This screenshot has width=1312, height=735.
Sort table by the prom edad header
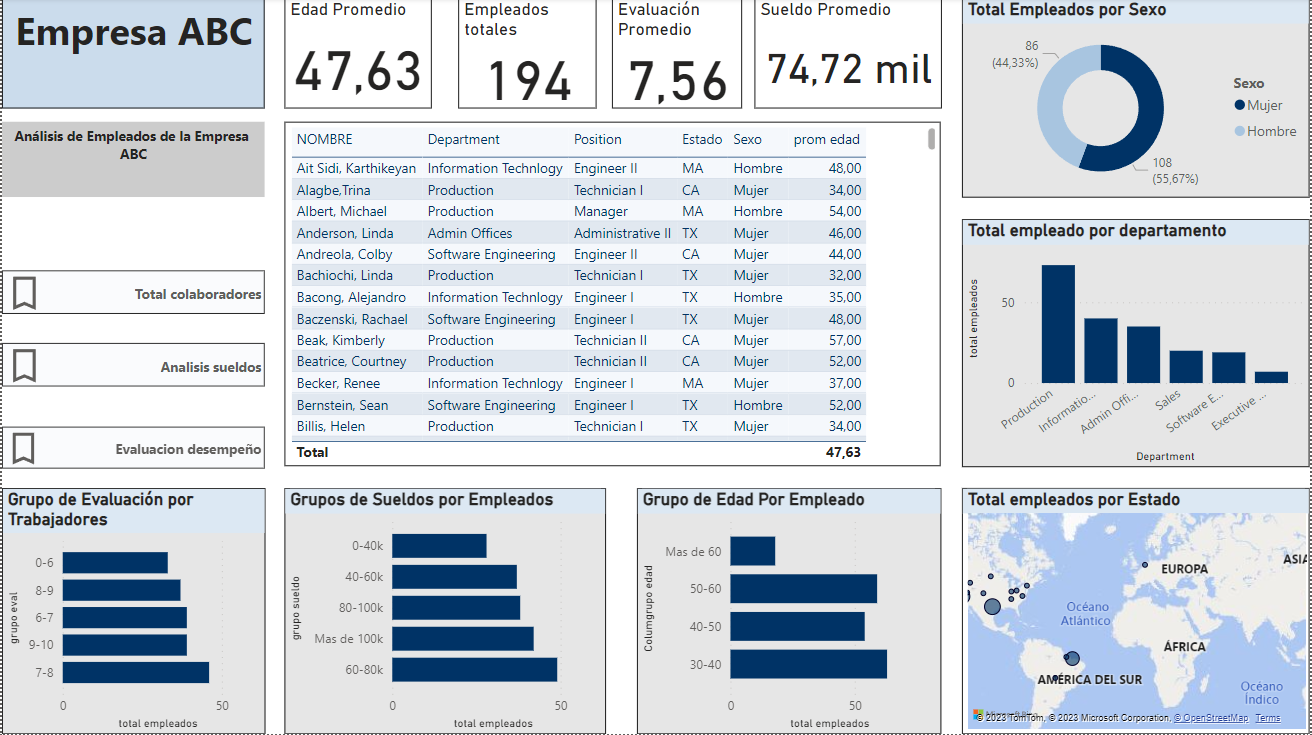click(826, 140)
